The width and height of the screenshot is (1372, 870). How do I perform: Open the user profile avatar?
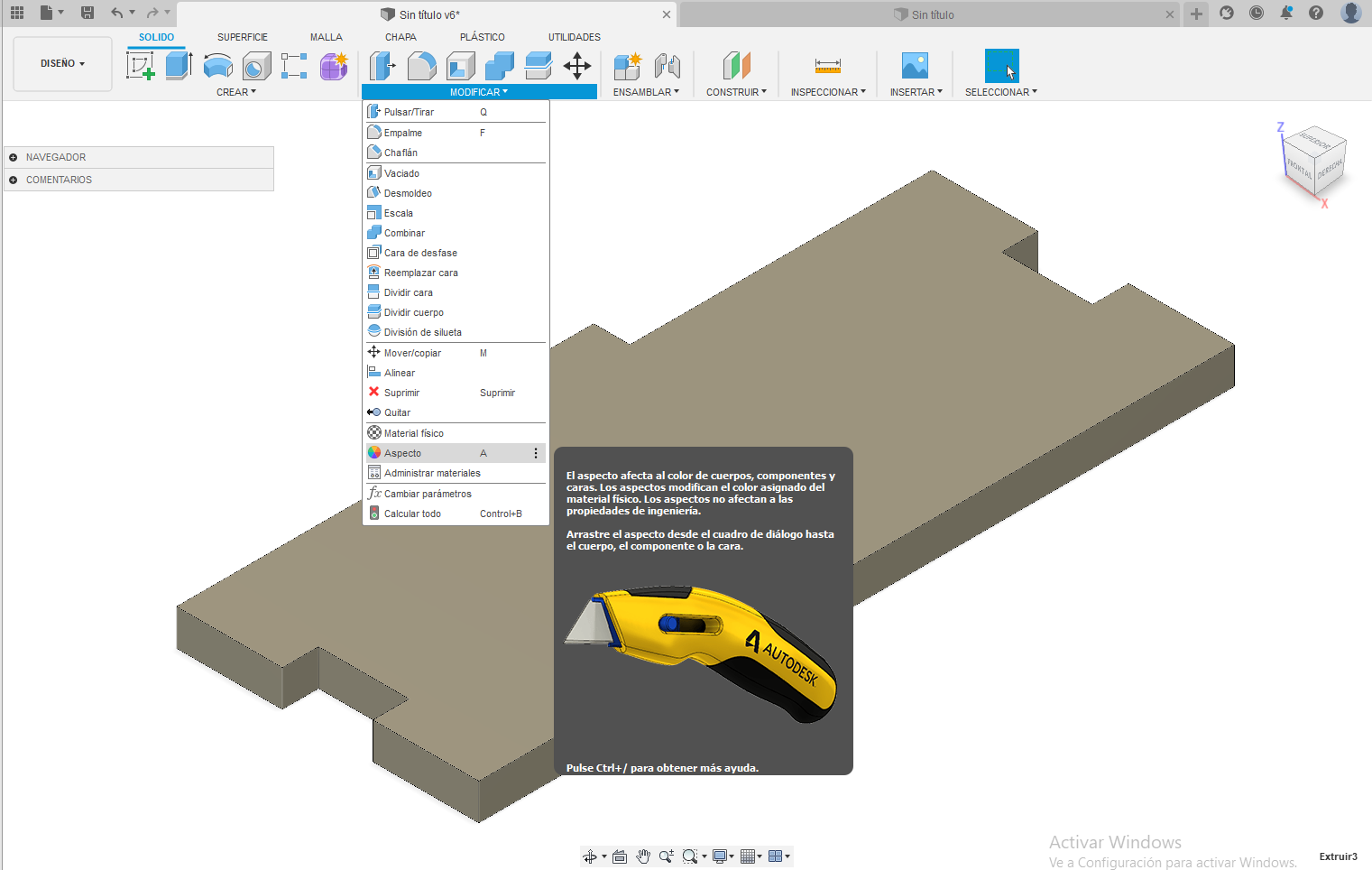(x=1350, y=13)
